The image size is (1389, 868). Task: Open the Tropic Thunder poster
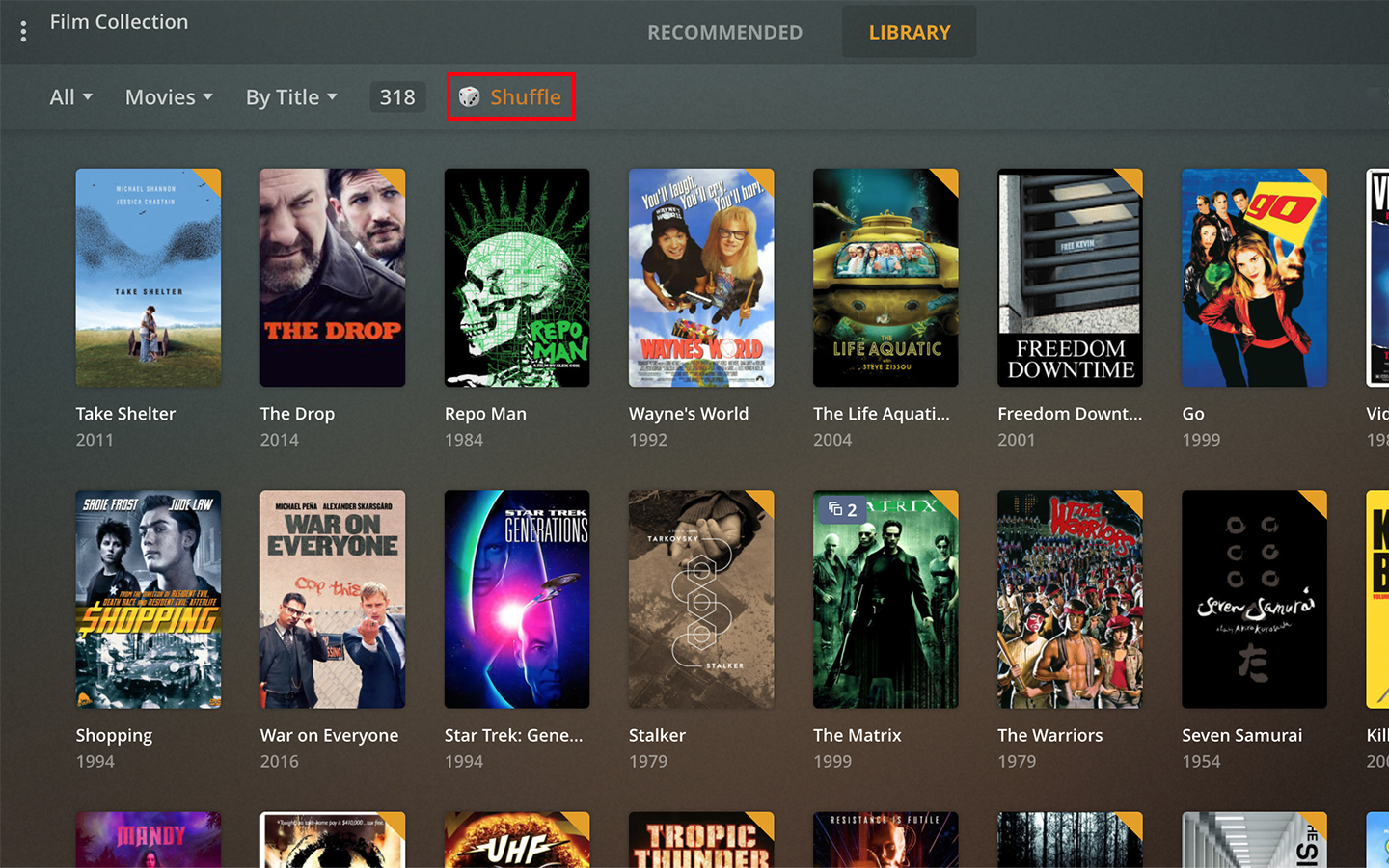[x=701, y=840]
